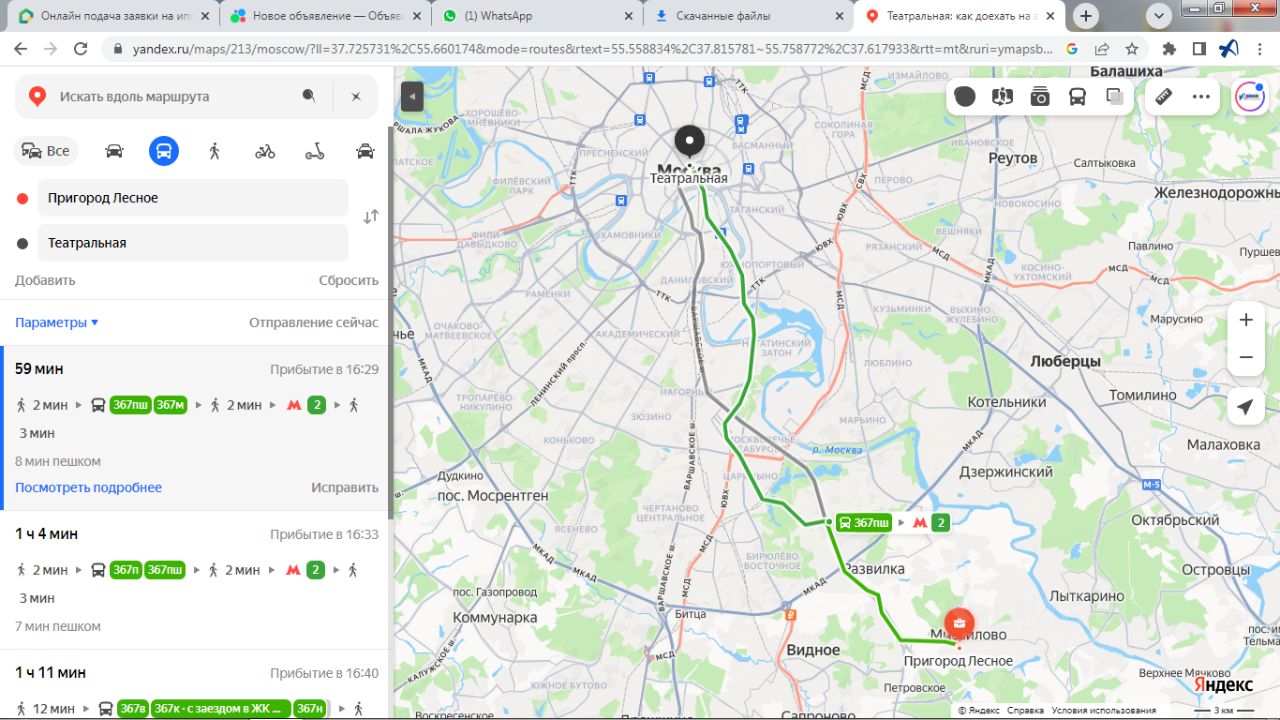
Task: Select the Все route modes button
Action: pyautogui.click(x=47, y=151)
